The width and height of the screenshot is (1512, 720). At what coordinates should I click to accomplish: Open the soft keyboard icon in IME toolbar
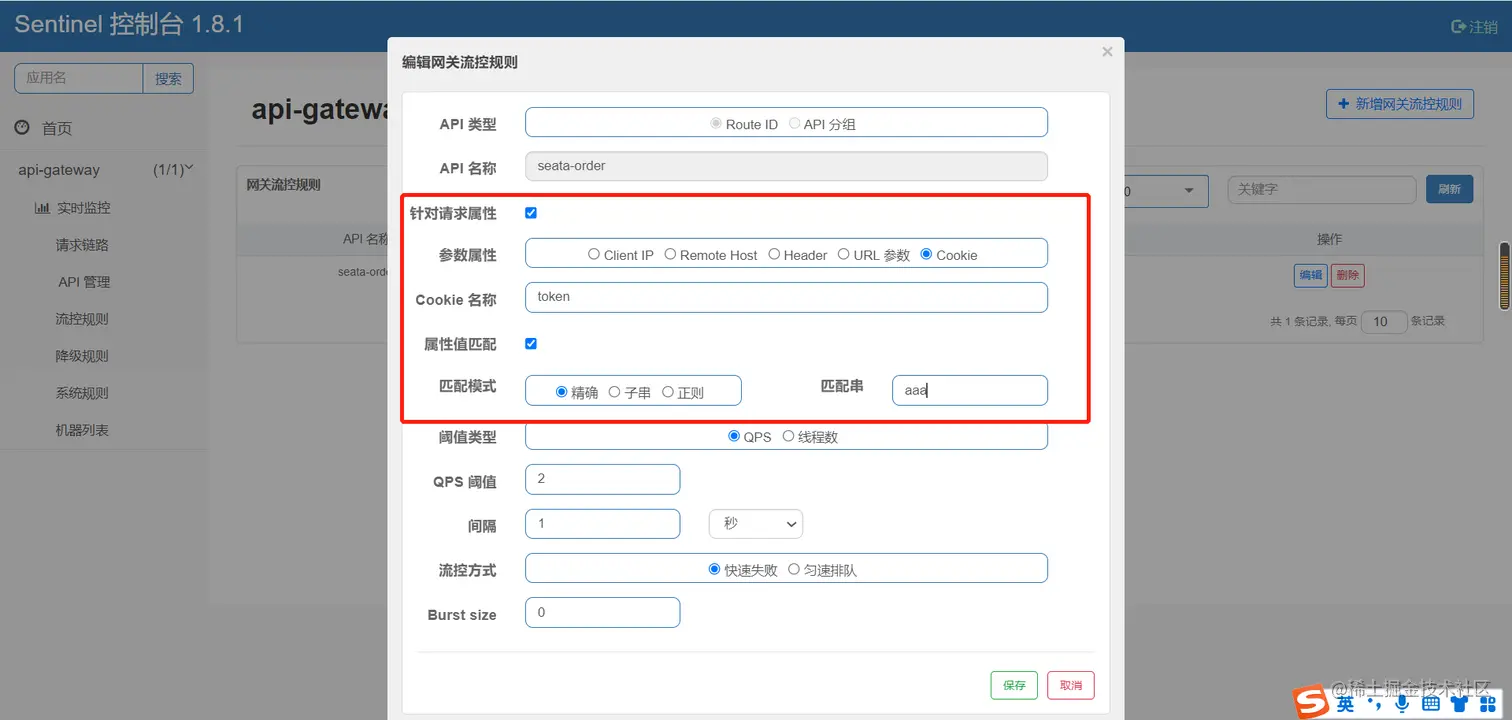(1430, 704)
